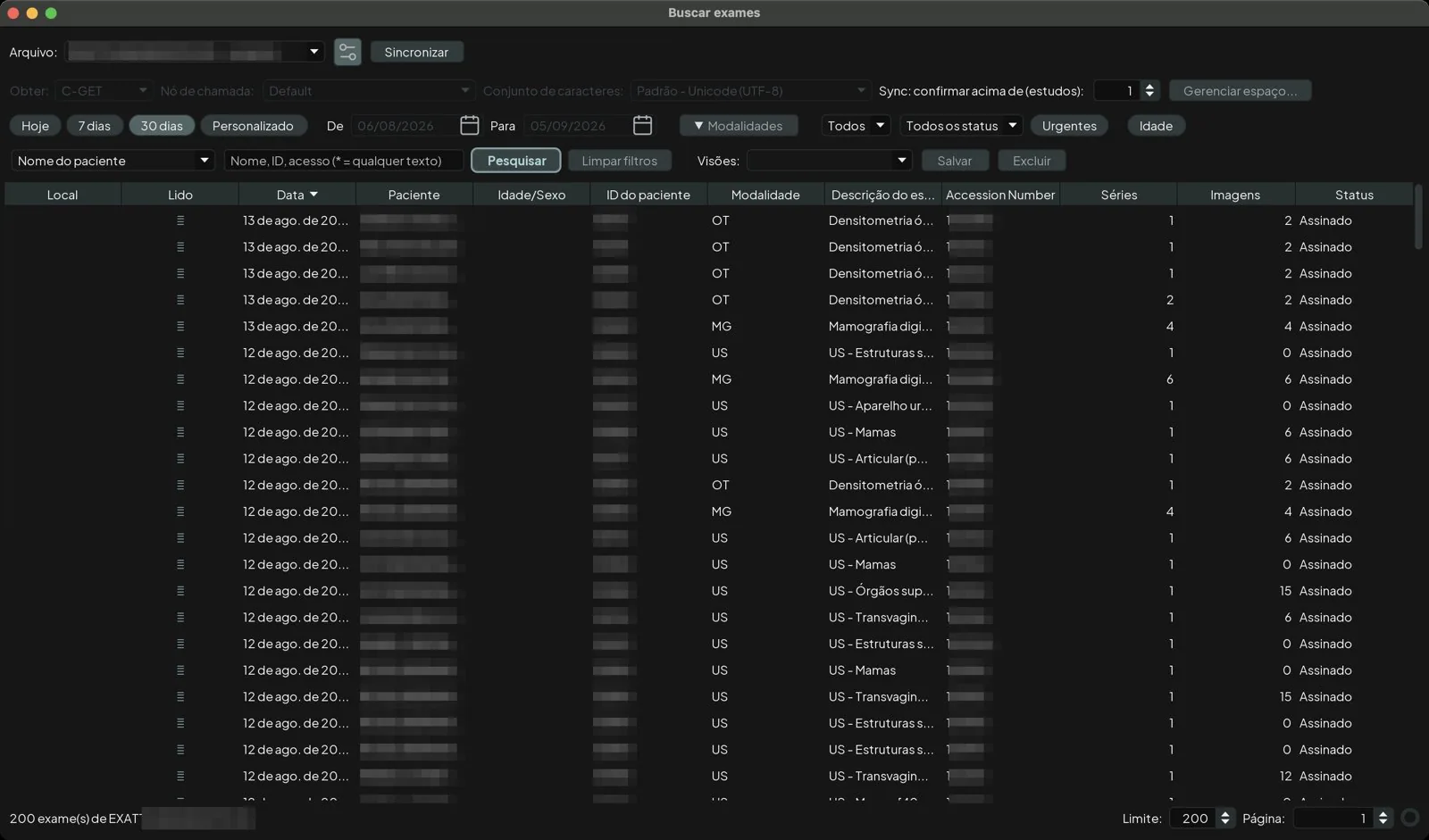Sort by the Lido column header
Screen dimensions: 1429x840
coord(180,195)
